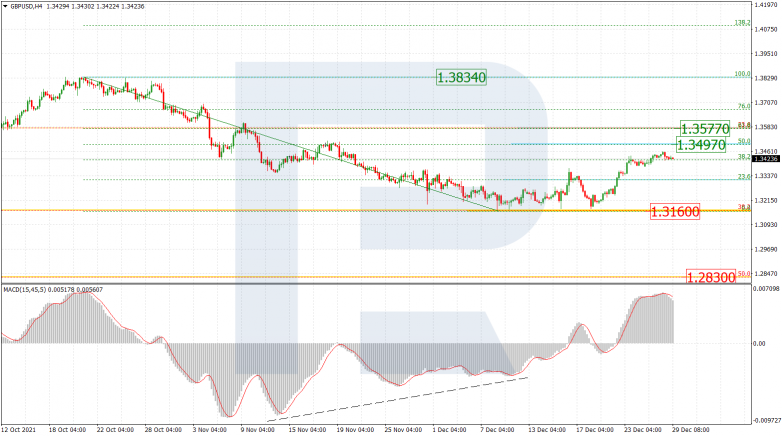The width and height of the screenshot is (782, 436).
Task: Click the green 1.35770 price label
Action: (705, 129)
